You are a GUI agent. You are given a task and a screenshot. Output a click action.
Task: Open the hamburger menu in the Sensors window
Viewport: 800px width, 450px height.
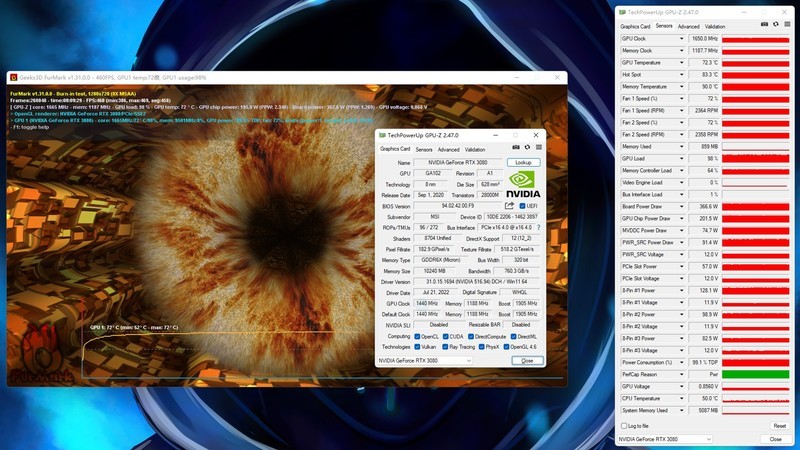pyautogui.click(x=785, y=26)
